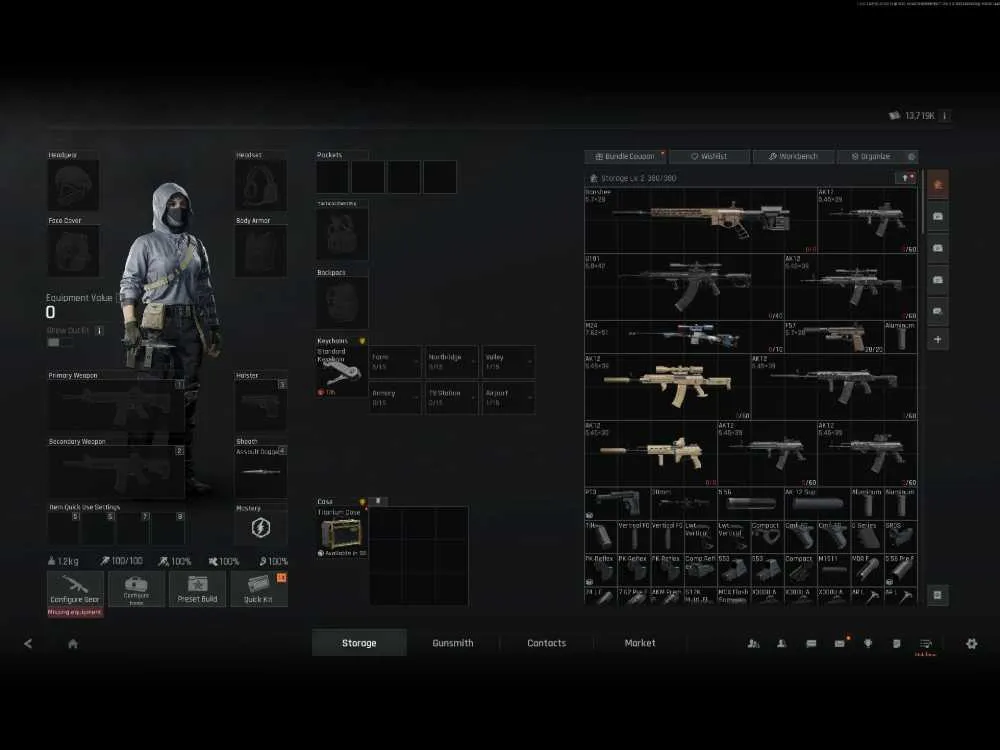
Task: Open the Workbench
Action: pyautogui.click(x=793, y=156)
